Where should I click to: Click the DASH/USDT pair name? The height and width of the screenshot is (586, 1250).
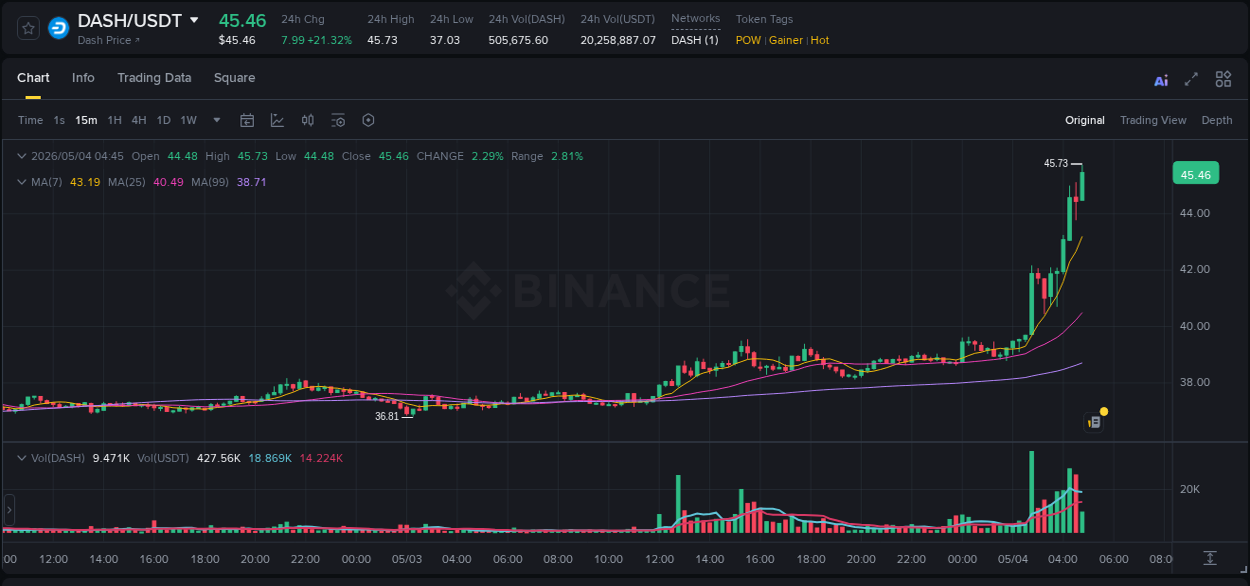click(130, 20)
